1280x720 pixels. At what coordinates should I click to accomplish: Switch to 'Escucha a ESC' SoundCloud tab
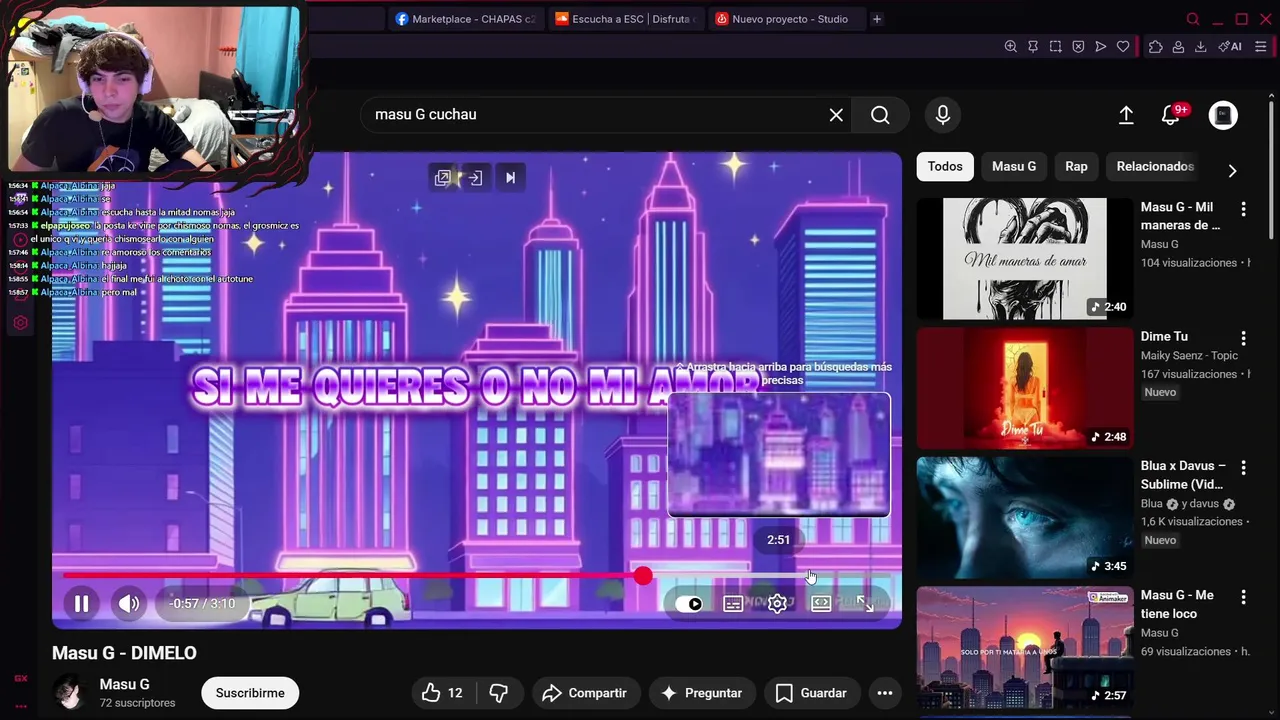pos(626,19)
